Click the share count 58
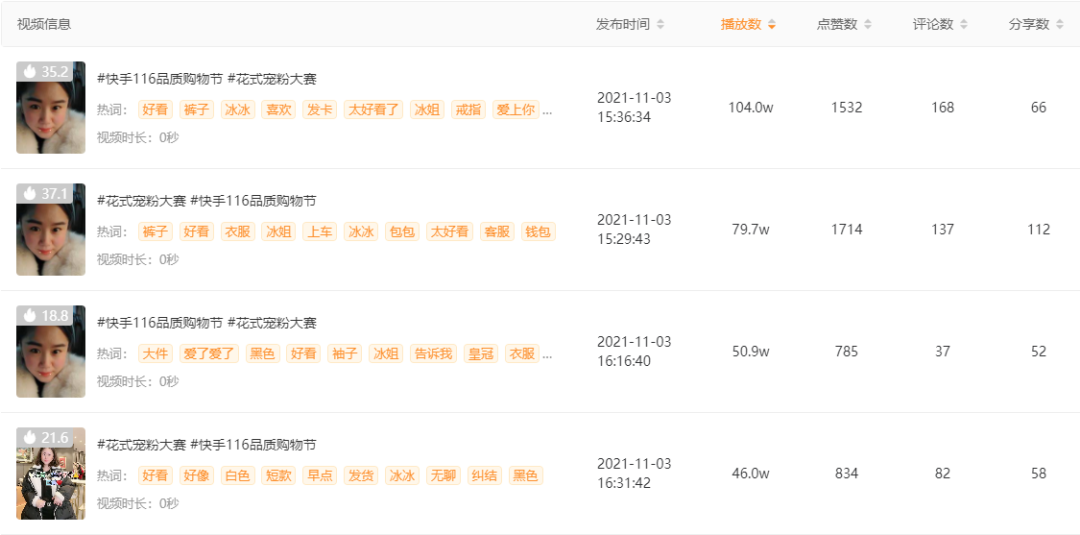The height and width of the screenshot is (535, 1080). tap(1039, 474)
